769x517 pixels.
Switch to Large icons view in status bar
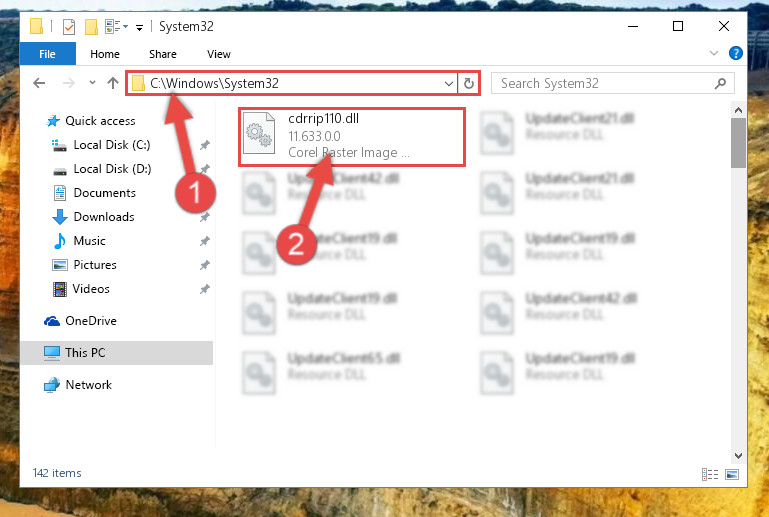click(x=732, y=474)
